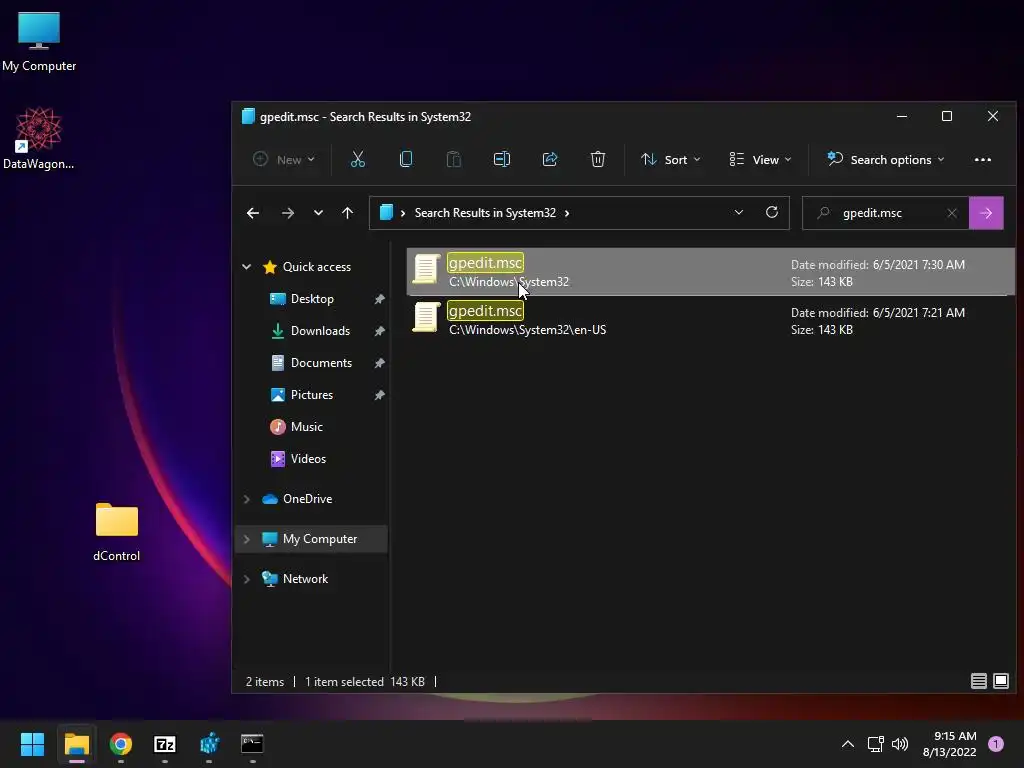The image size is (1024, 768).
Task: Select the DataWagon desktop shortcut
Action: (38, 138)
